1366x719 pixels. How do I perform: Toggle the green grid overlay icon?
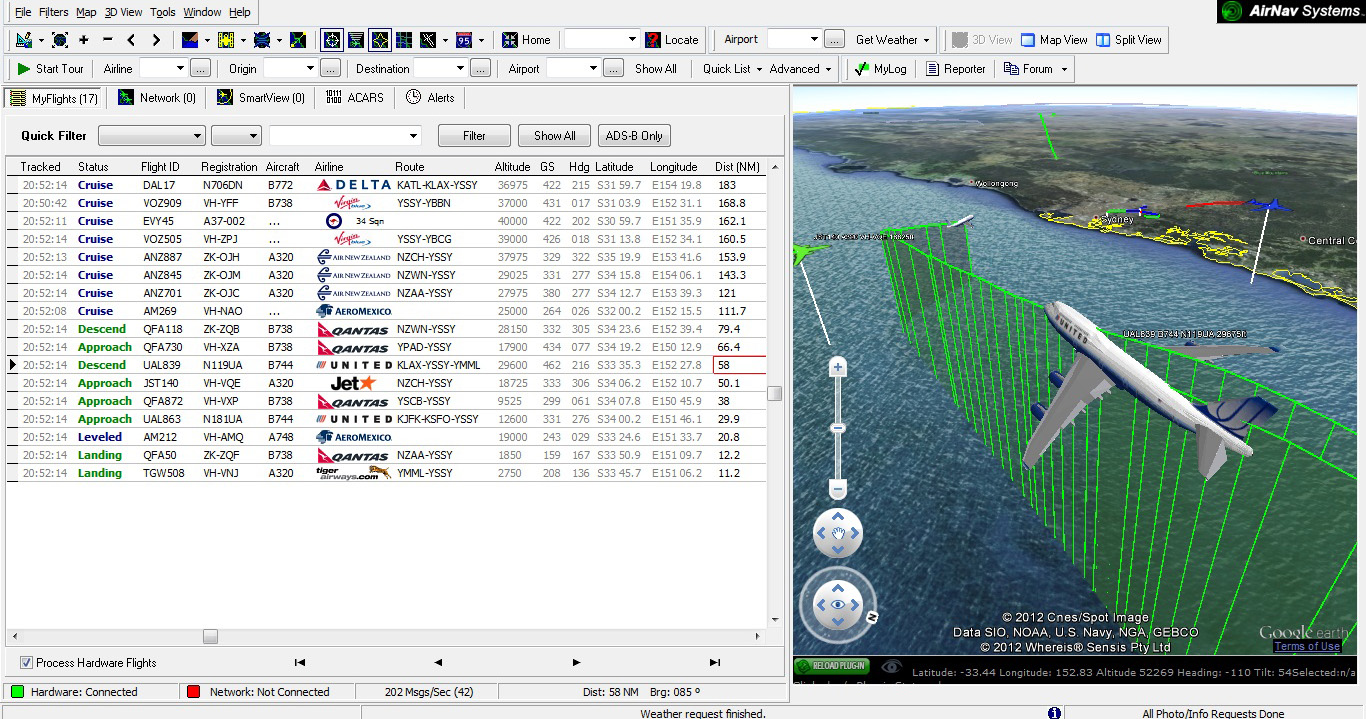(x=404, y=40)
